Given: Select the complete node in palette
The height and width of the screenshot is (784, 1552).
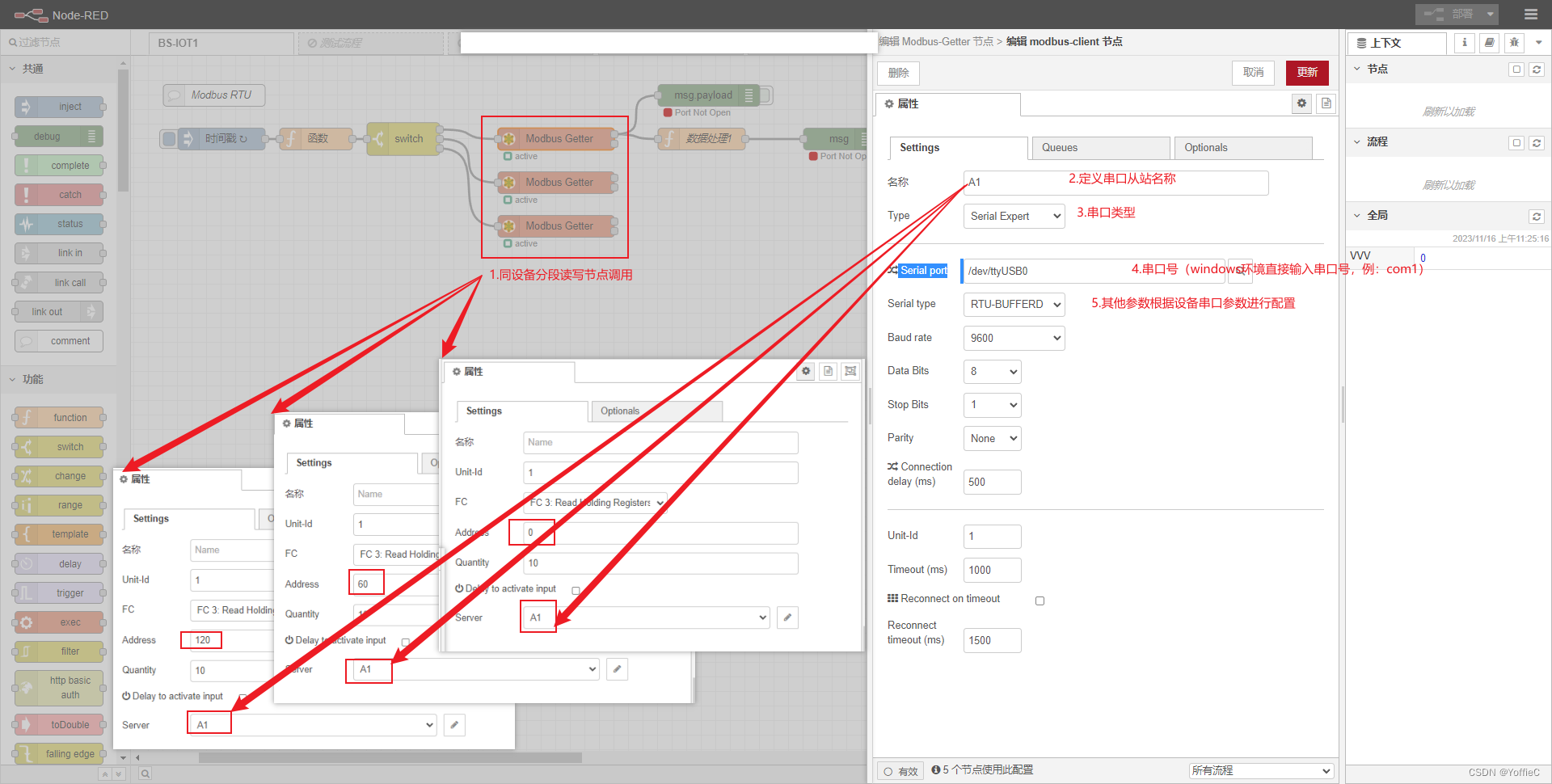Looking at the screenshot, I should click(59, 166).
